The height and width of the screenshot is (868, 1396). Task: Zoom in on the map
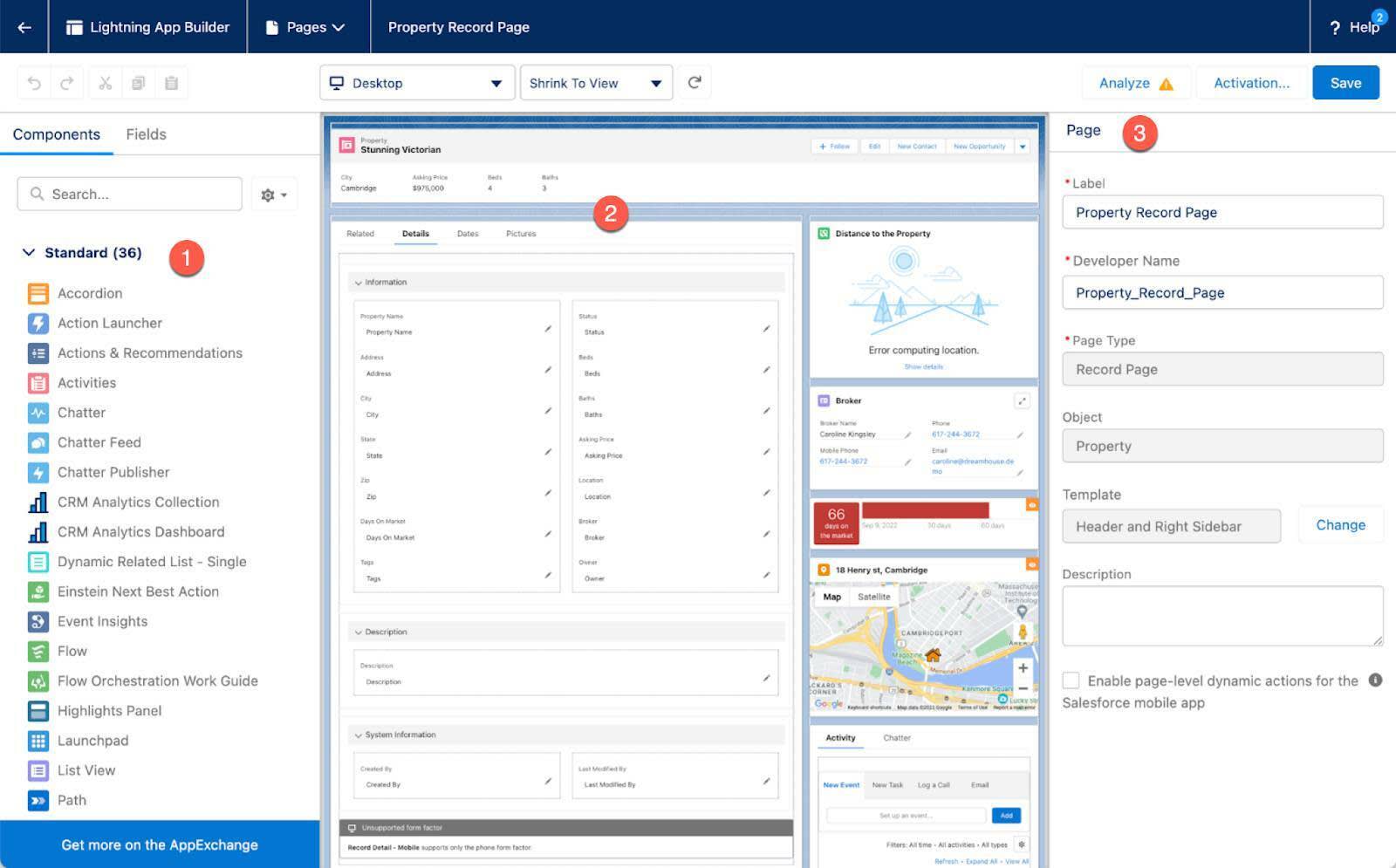tap(1022, 668)
